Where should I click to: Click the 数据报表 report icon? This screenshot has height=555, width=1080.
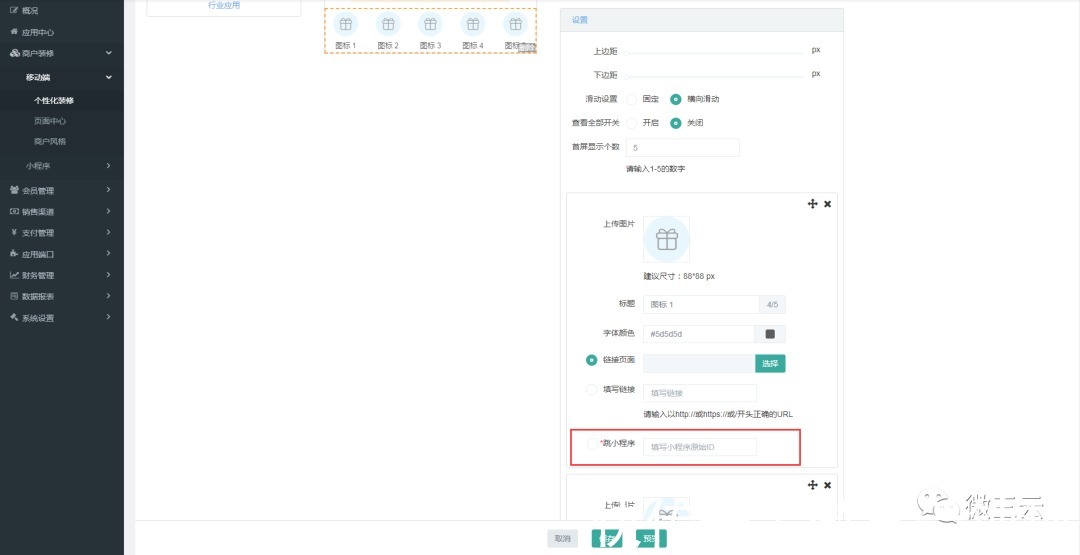tap(14, 297)
